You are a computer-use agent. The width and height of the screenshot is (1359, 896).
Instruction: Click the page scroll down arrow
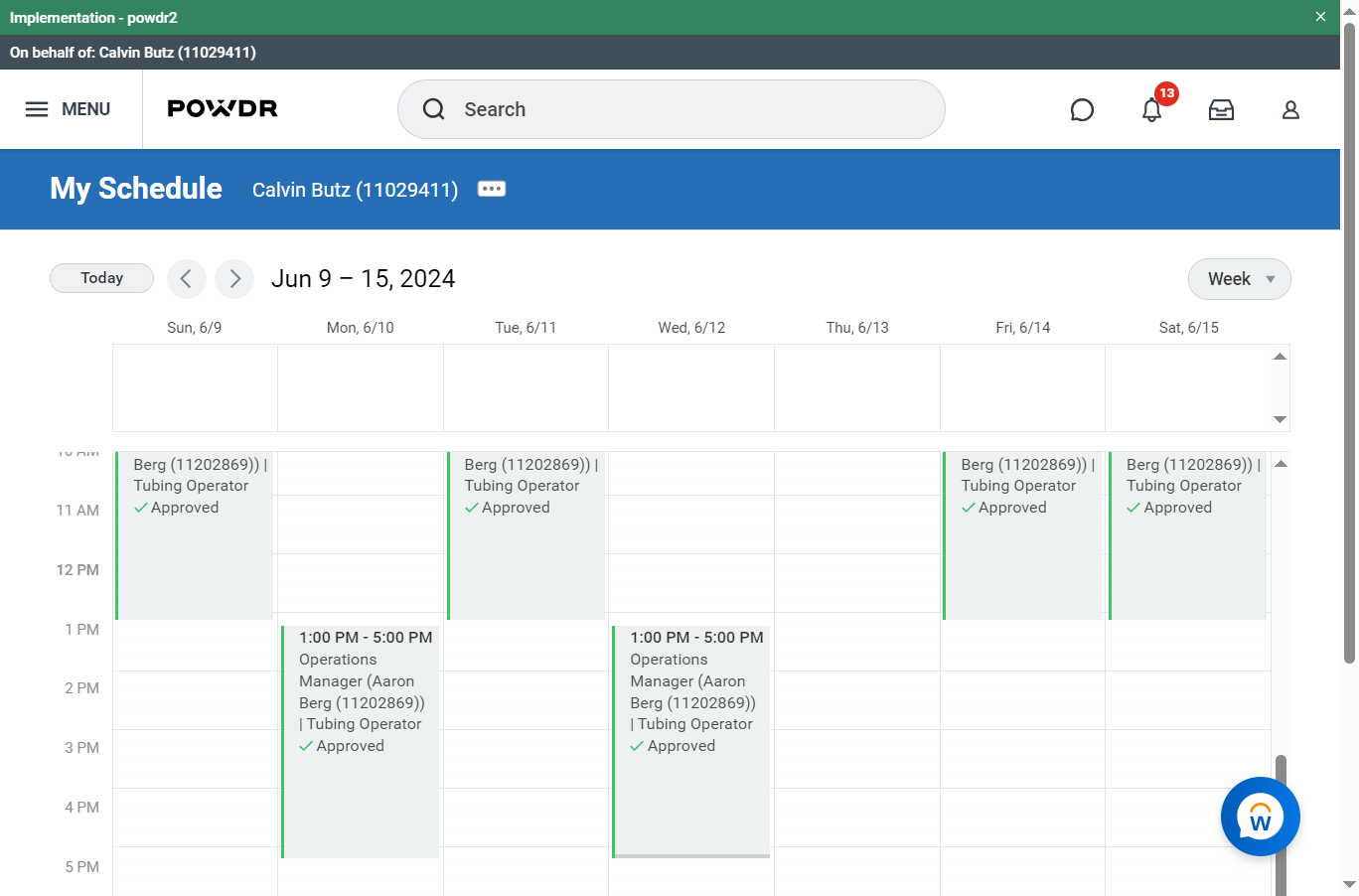coord(1349,884)
